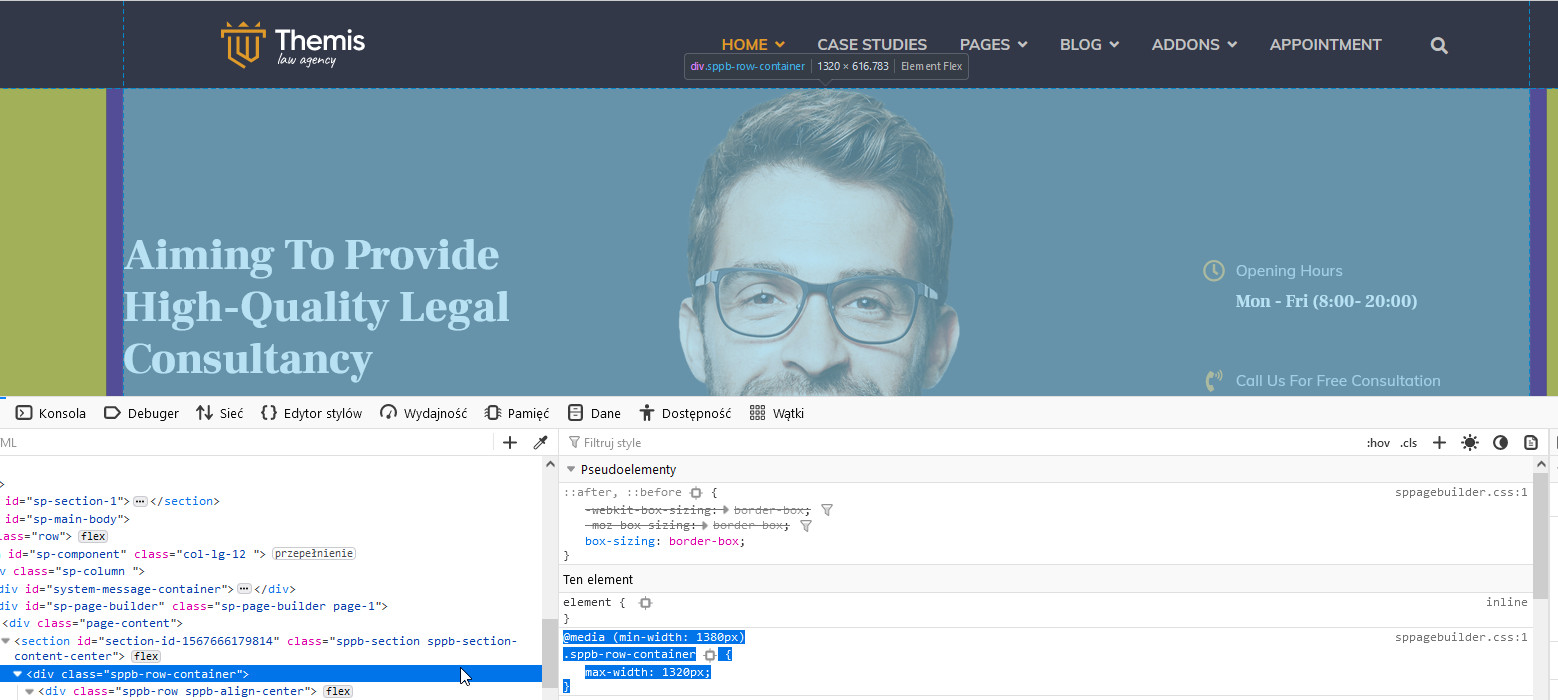
Task: Click selector highlighter icon next to .sppb-row-container
Action: pos(710,655)
